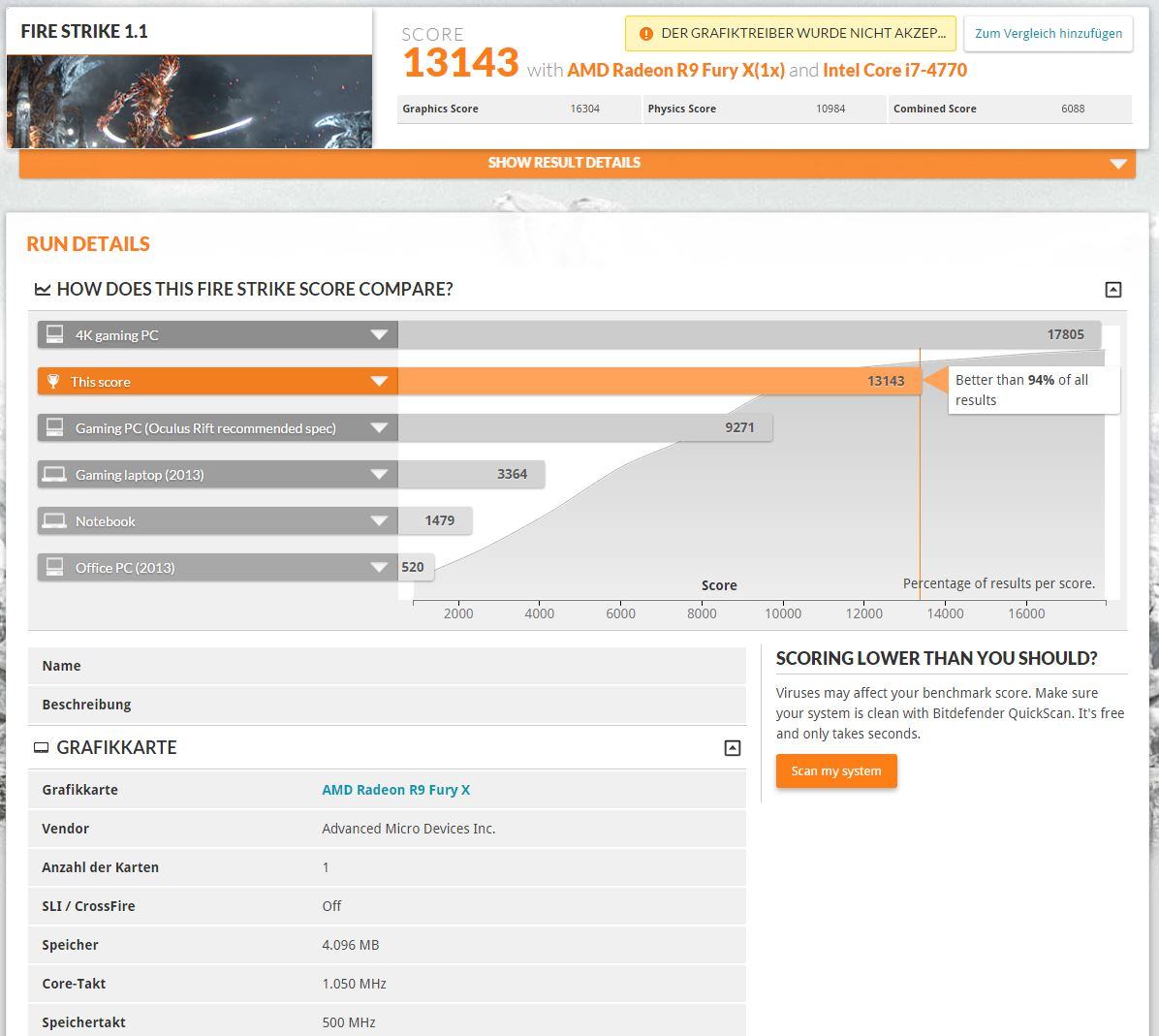Click the SLI / CrossFire value Off

[x=331, y=906]
